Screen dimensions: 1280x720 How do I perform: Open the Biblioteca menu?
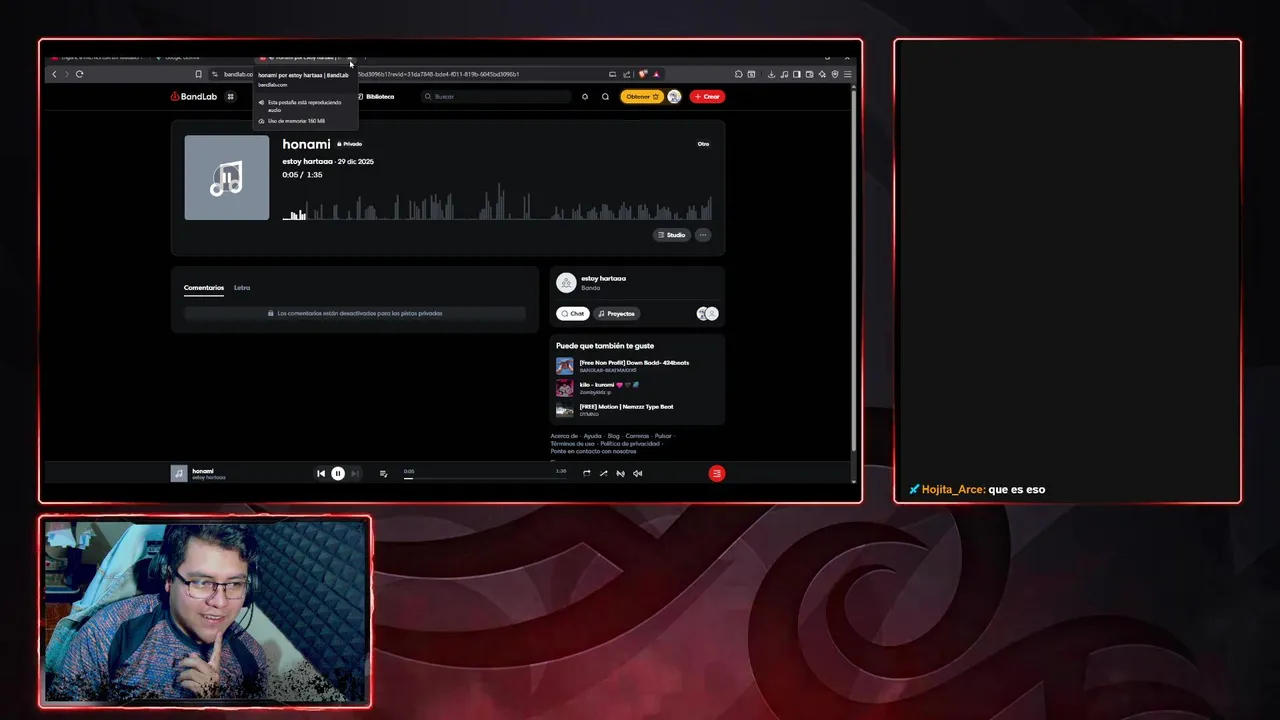click(376, 97)
